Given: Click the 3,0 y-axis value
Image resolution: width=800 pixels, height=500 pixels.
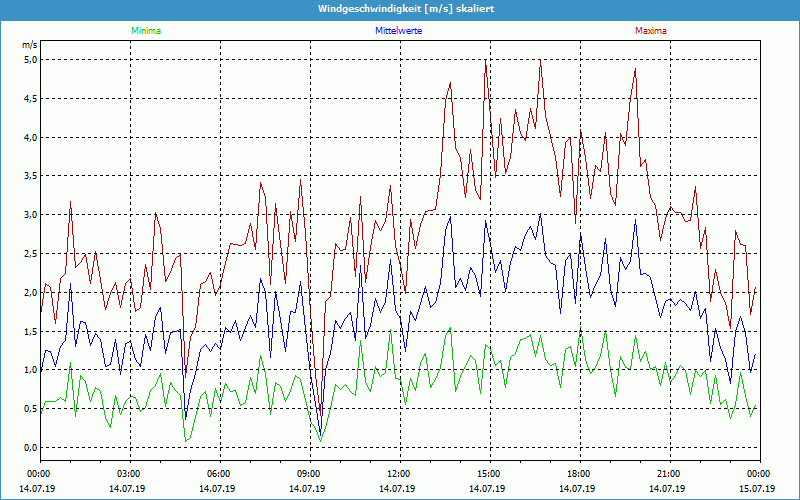Looking at the screenshot, I should pos(31,215).
